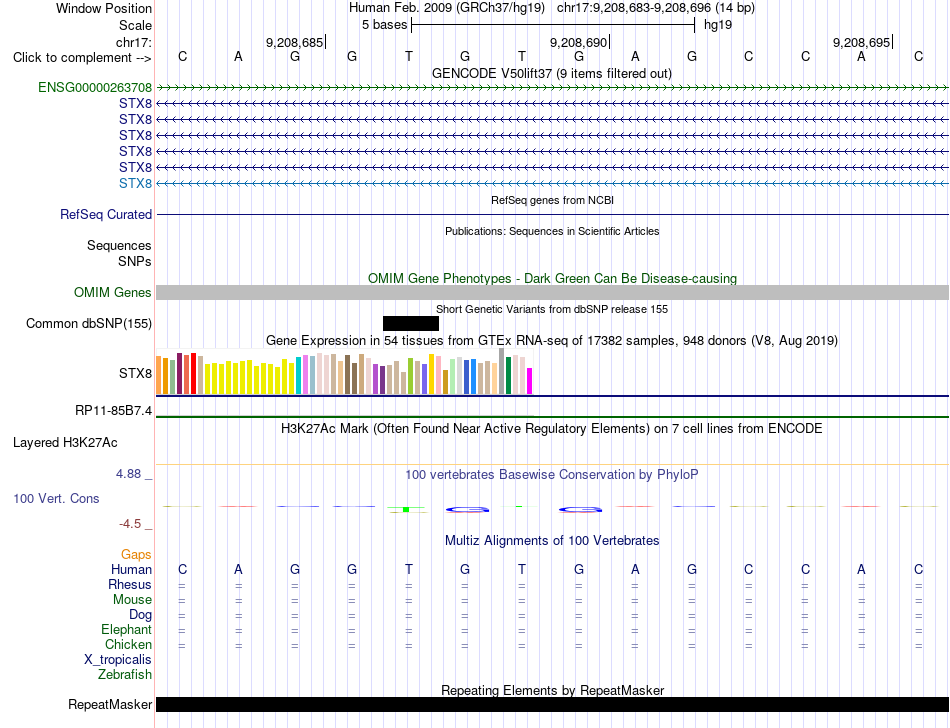Viewport: 950px width, 728px height.
Task: Click the tall gray bar in the GTEx chart
Action: tap(502, 371)
